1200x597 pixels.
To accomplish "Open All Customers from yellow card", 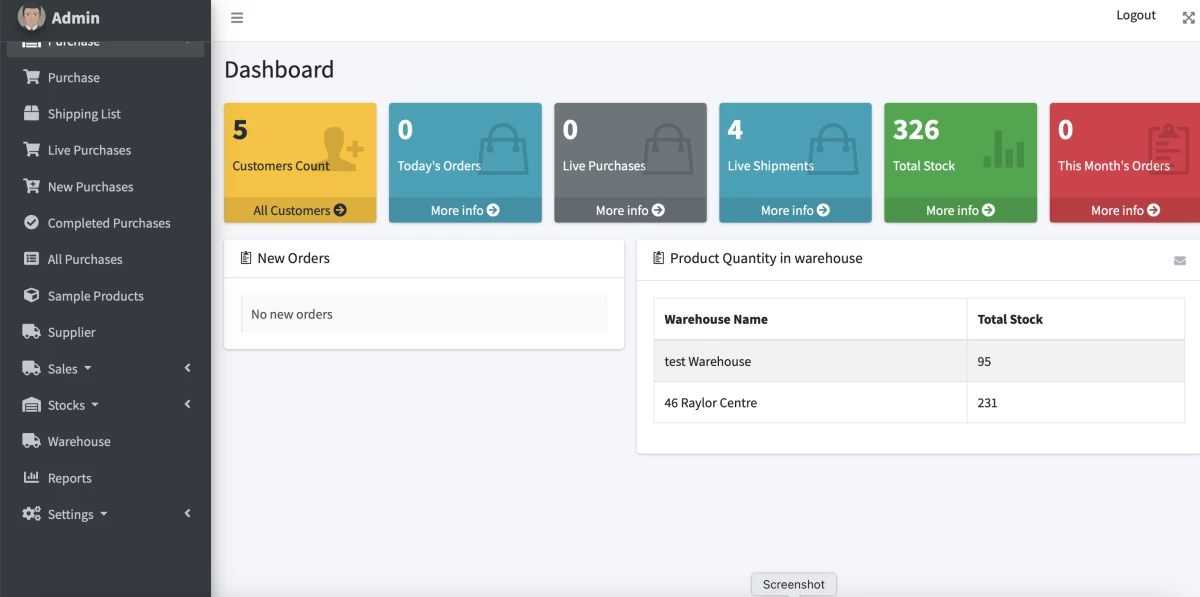I will click(x=299, y=210).
